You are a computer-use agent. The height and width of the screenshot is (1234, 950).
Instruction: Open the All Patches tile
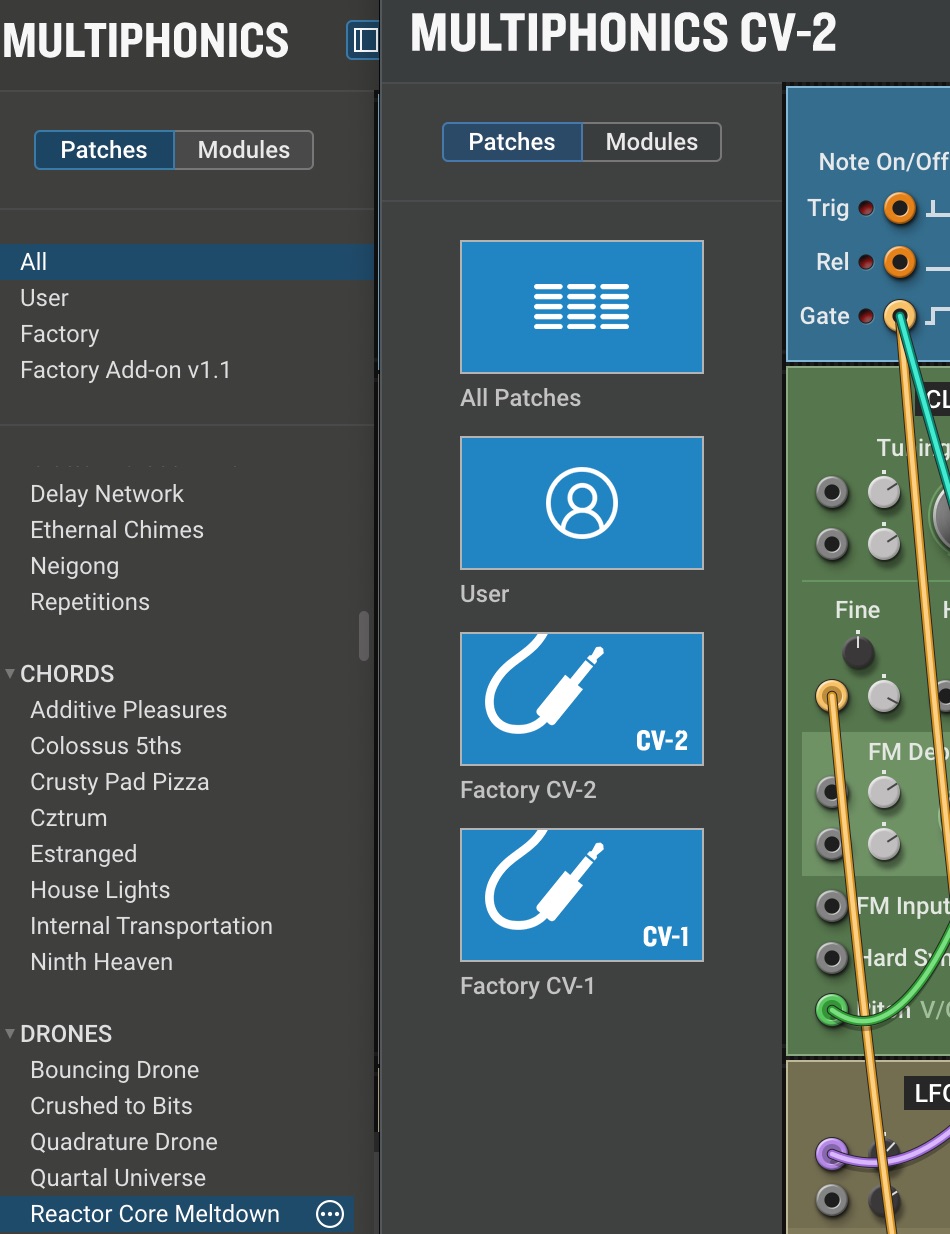581,307
